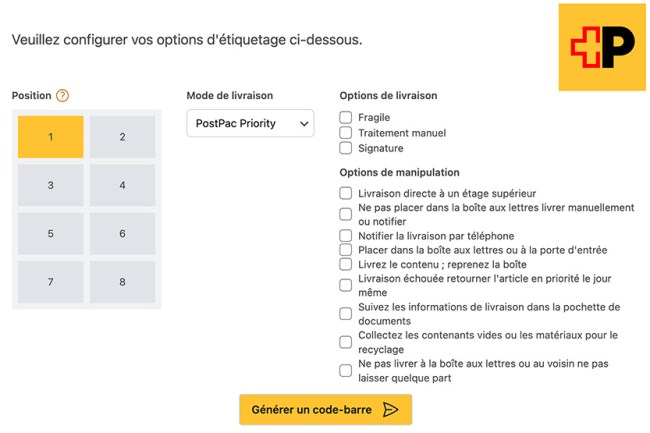Toggle Livrez le contenu ; reprenez la boîte
This screenshot has height=433, width=650.
click(x=346, y=264)
